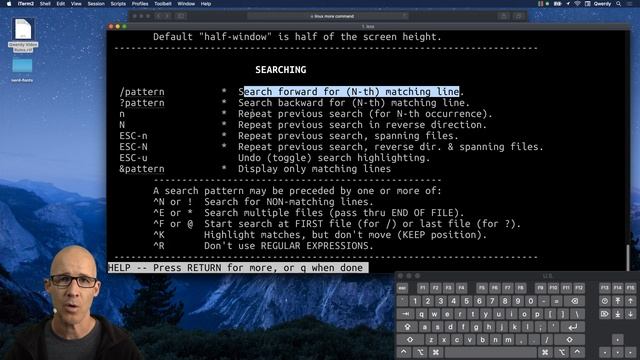Screen dimensions: 640x360
Task: Open the Toolbelt menu
Action: (162, 4)
